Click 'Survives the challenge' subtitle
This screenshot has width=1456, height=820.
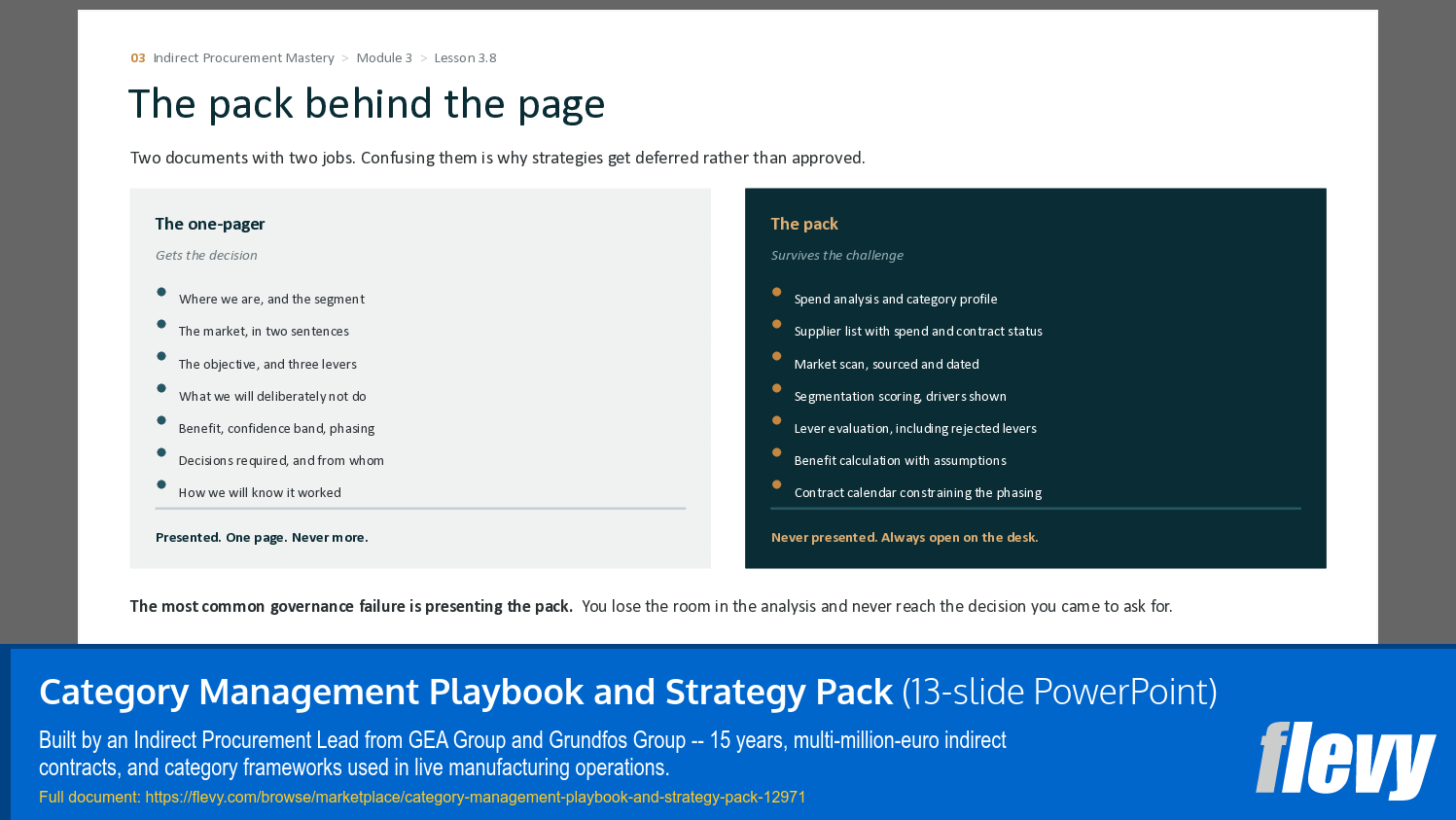pos(837,256)
